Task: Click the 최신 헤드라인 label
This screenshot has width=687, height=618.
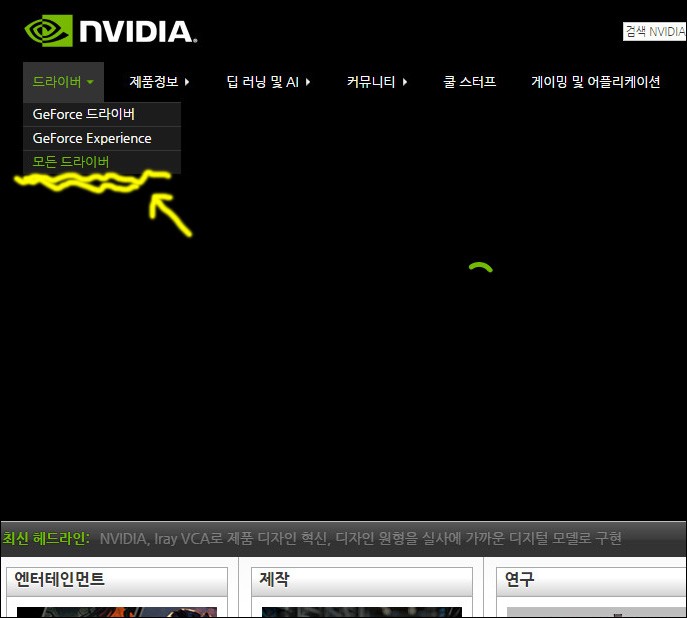Action: 46,538
